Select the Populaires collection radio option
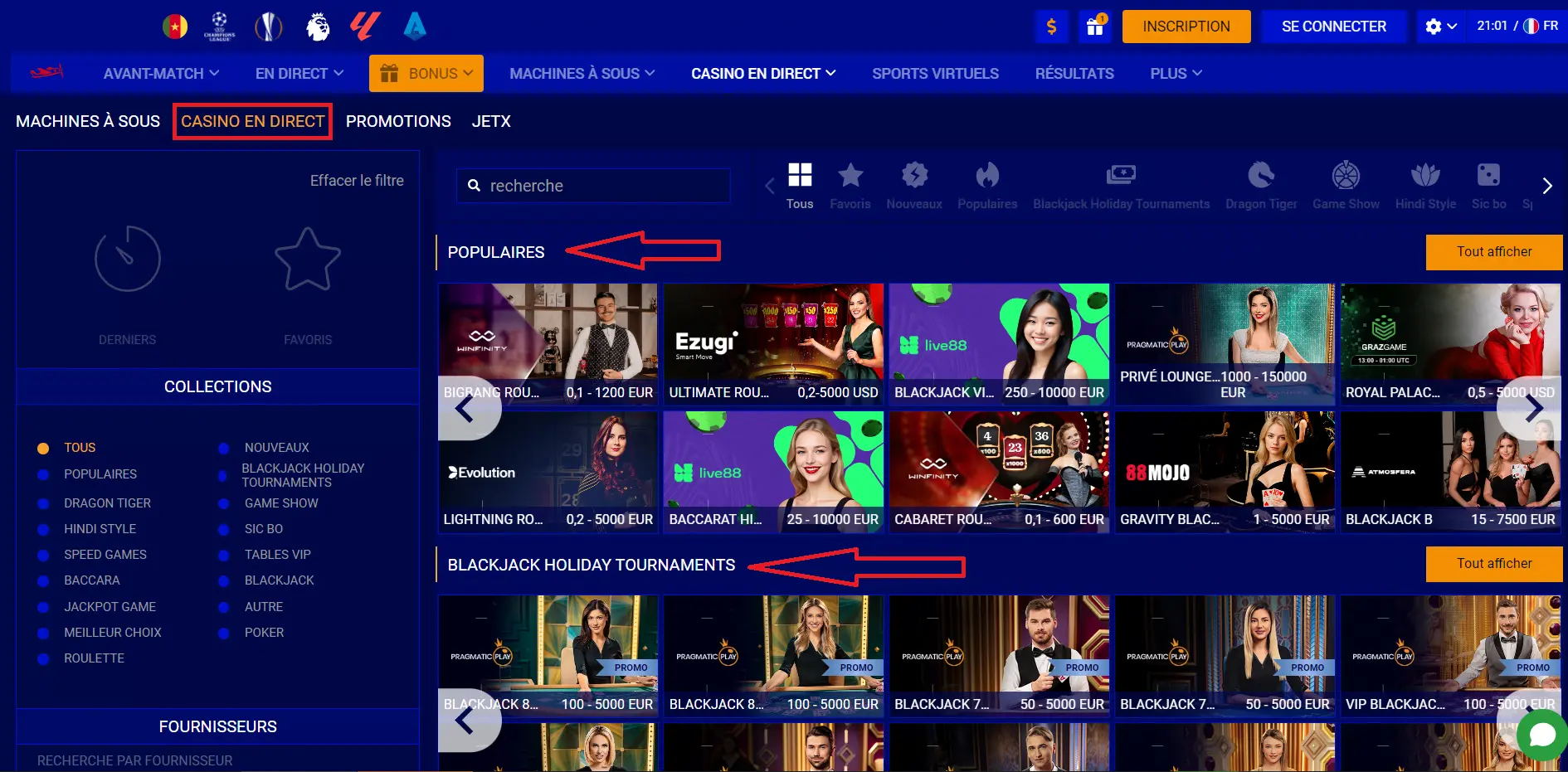 click(44, 474)
